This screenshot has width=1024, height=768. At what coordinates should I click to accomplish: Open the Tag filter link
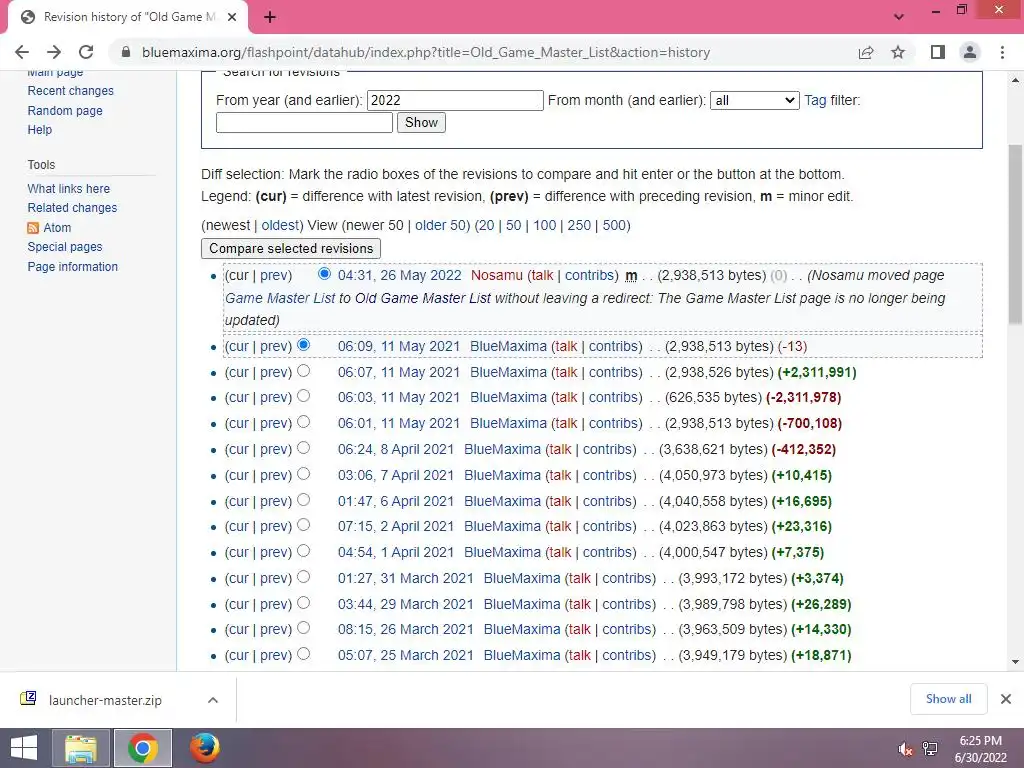815,100
